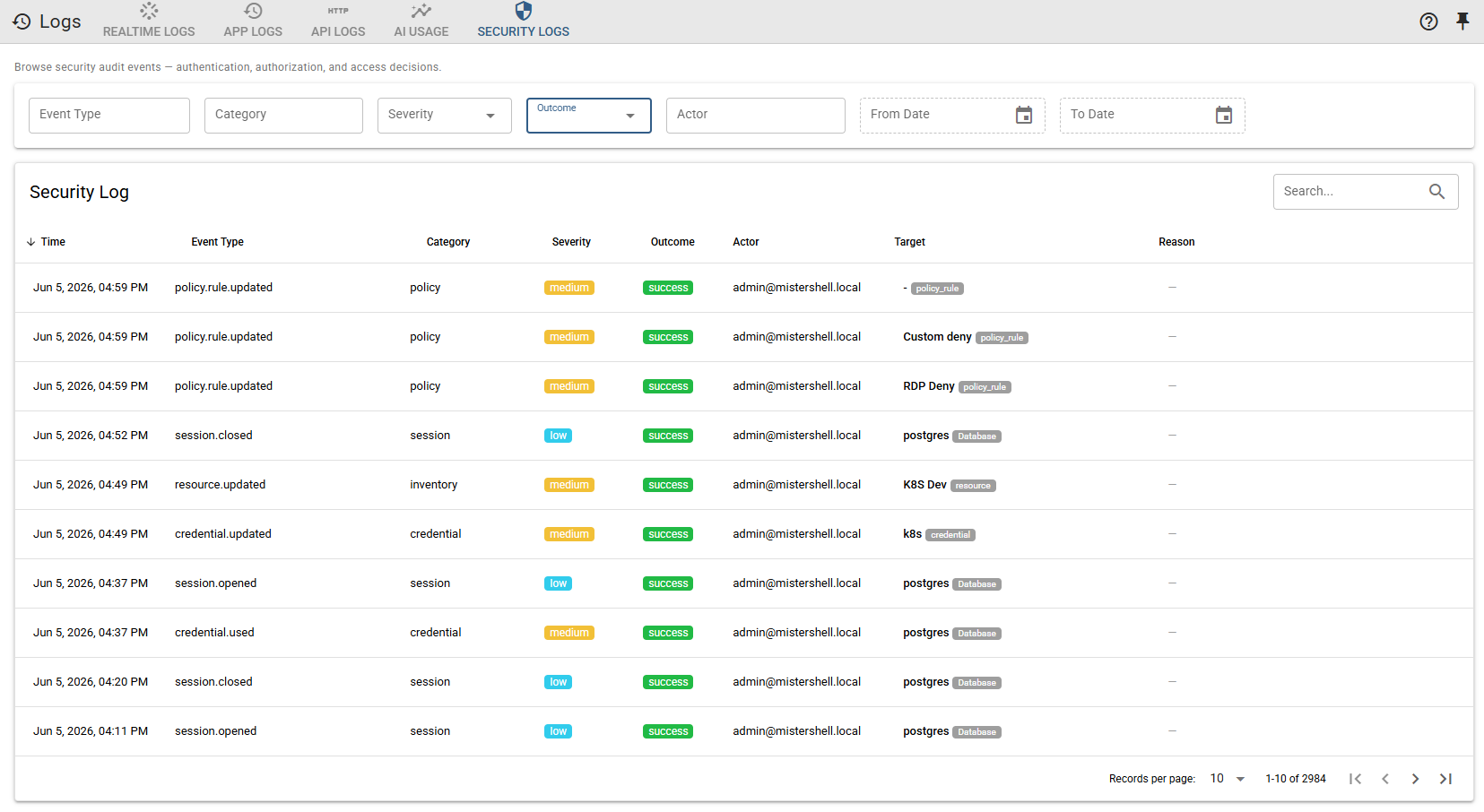Click '1-10 of 2984' pagination text
This screenshot has height=812, width=1484.
[1296, 779]
